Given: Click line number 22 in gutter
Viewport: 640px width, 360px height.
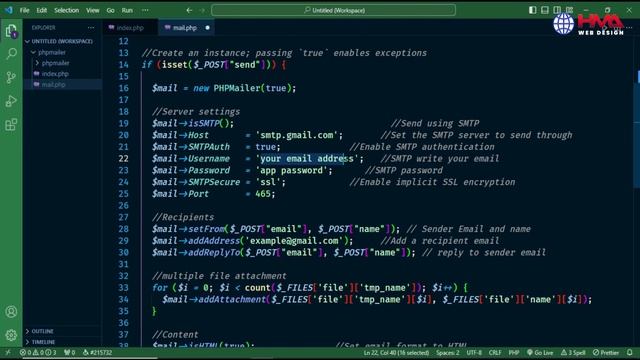Looking at the screenshot, I should tap(123, 158).
